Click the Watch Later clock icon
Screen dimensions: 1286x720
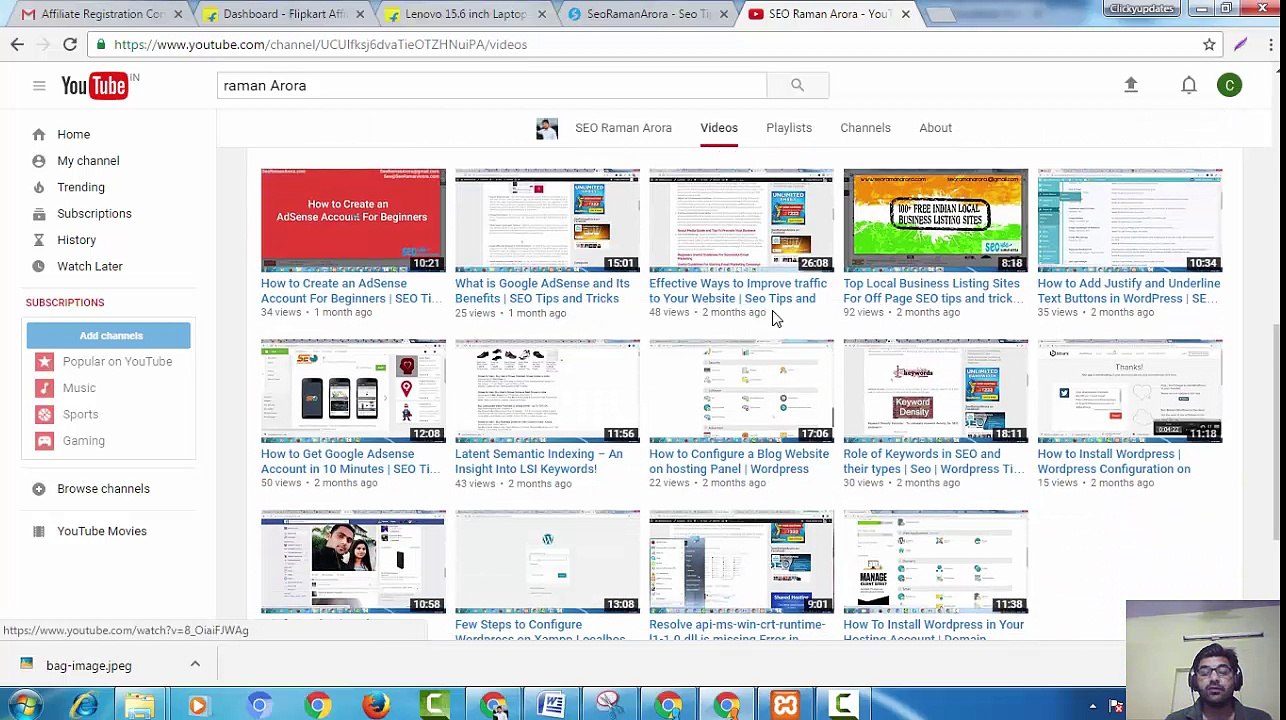coord(38,266)
